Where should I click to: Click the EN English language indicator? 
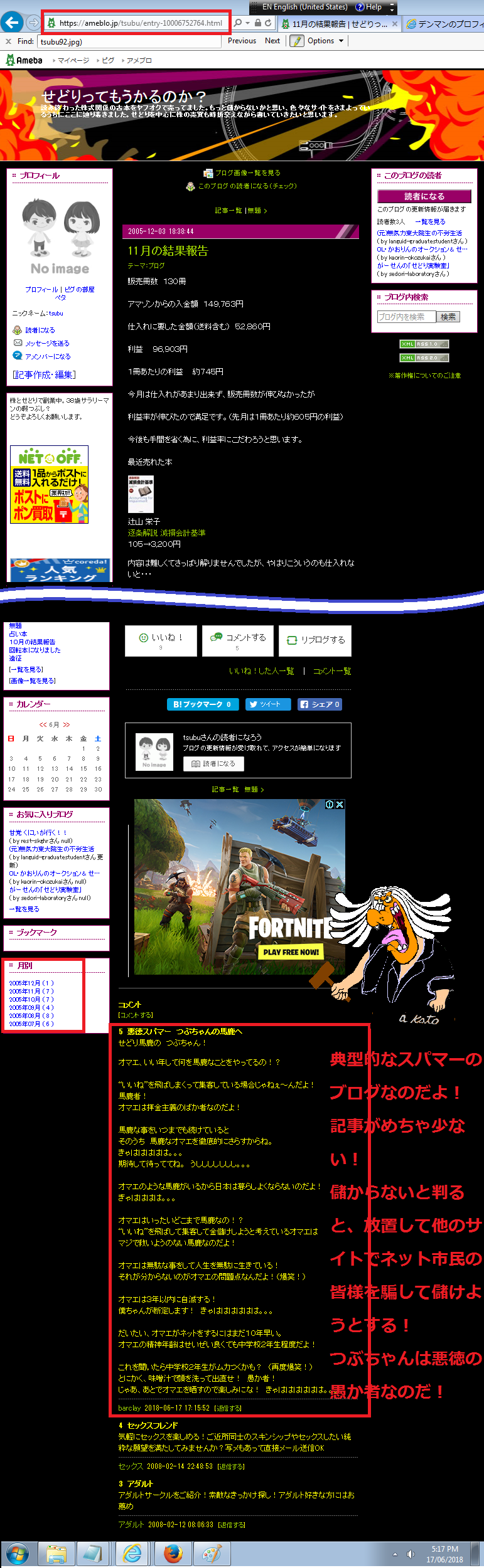pyautogui.click(x=304, y=7)
